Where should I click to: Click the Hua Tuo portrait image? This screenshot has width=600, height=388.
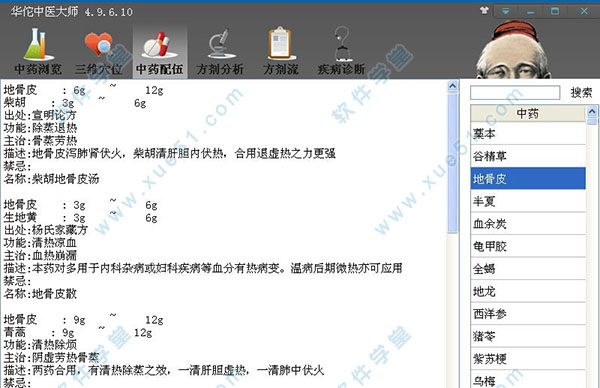click(x=513, y=50)
